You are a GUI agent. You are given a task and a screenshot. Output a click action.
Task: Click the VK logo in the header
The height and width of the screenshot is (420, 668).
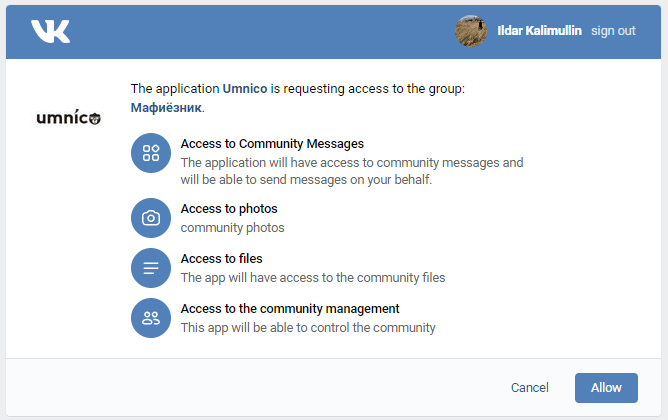[x=50, y=31]
